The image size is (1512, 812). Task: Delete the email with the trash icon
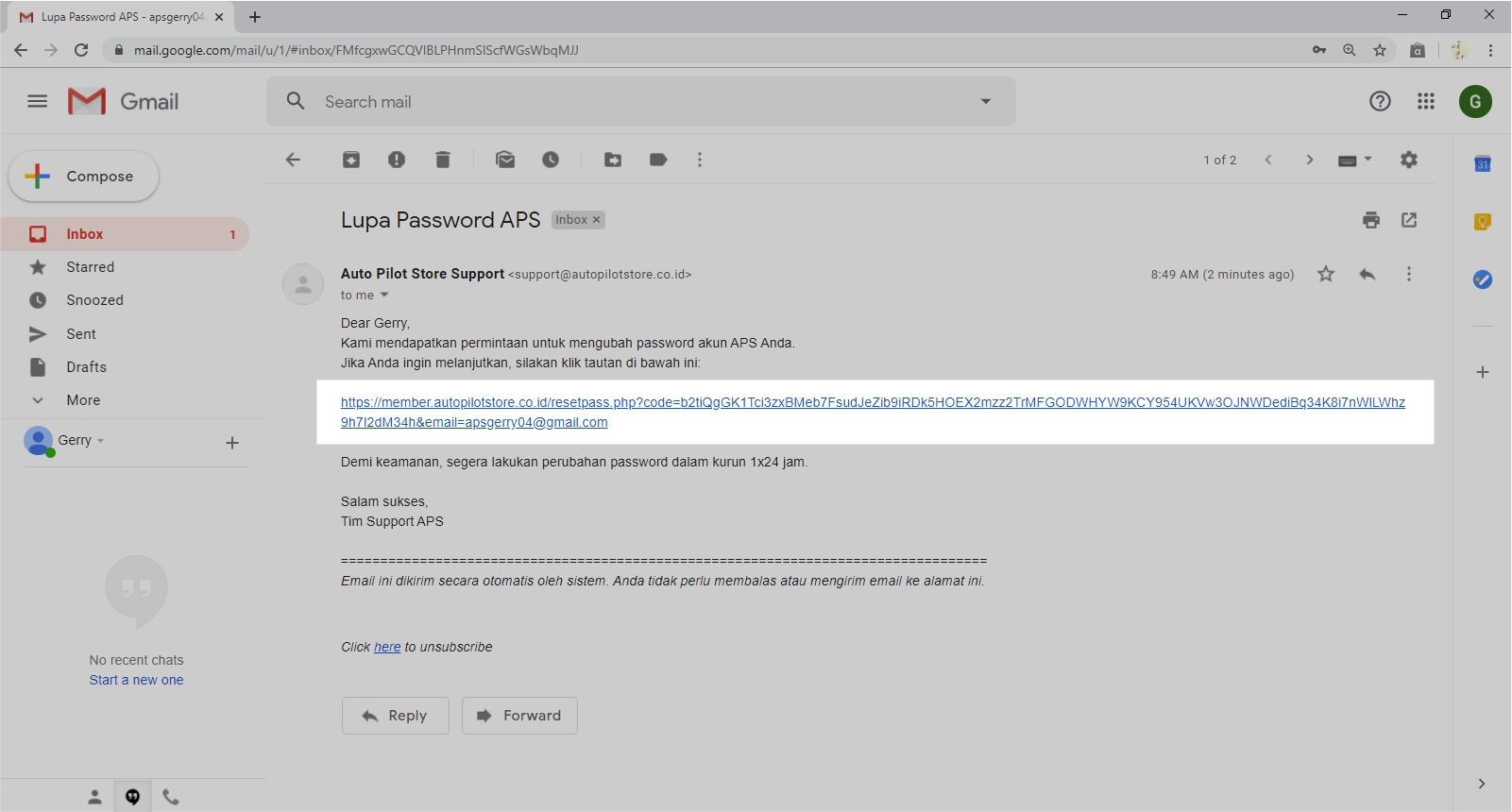[443, 160]
